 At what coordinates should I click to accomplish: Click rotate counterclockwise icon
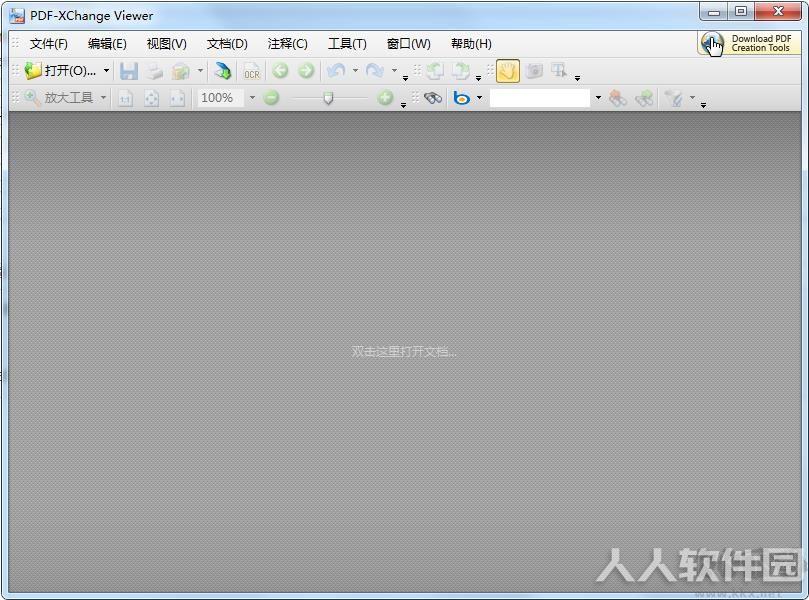pos(434,71)
